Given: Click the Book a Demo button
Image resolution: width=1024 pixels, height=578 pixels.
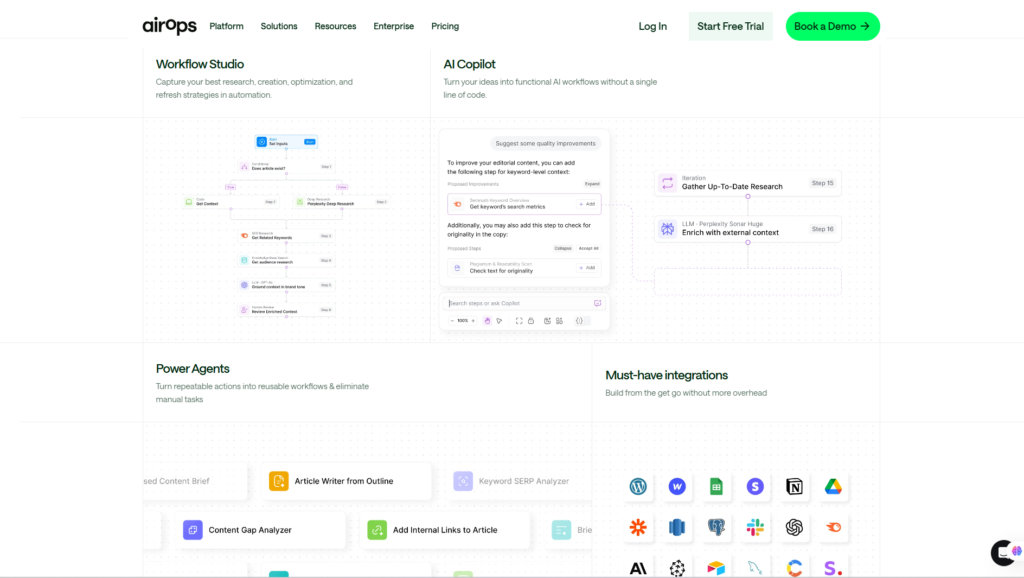Looking at the screenshot, I should 833,26.
